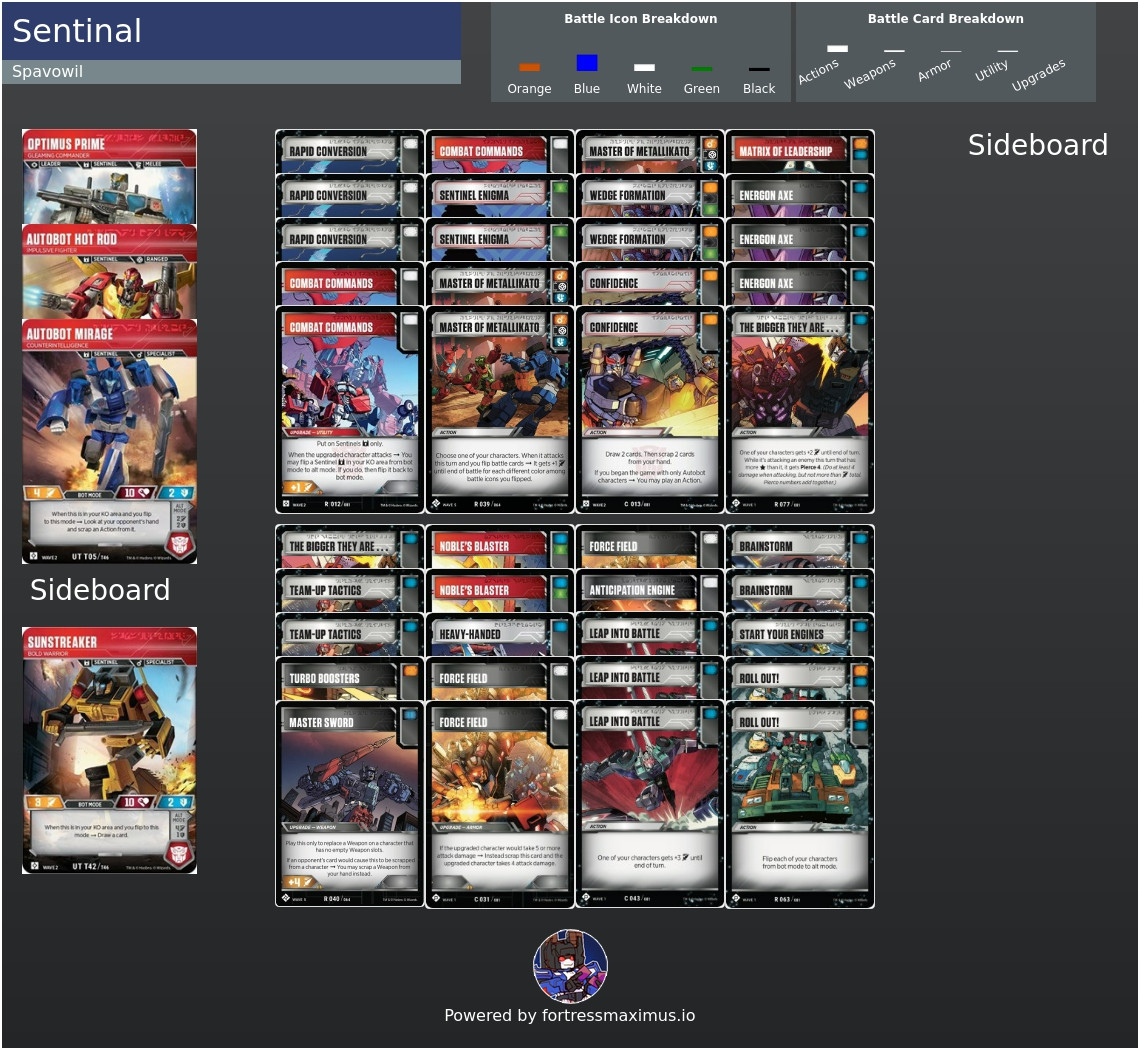The height and width of the screenshot is (1050, 1140).
Task: Select the White battle icon swatch
Action: pos(644,68)
